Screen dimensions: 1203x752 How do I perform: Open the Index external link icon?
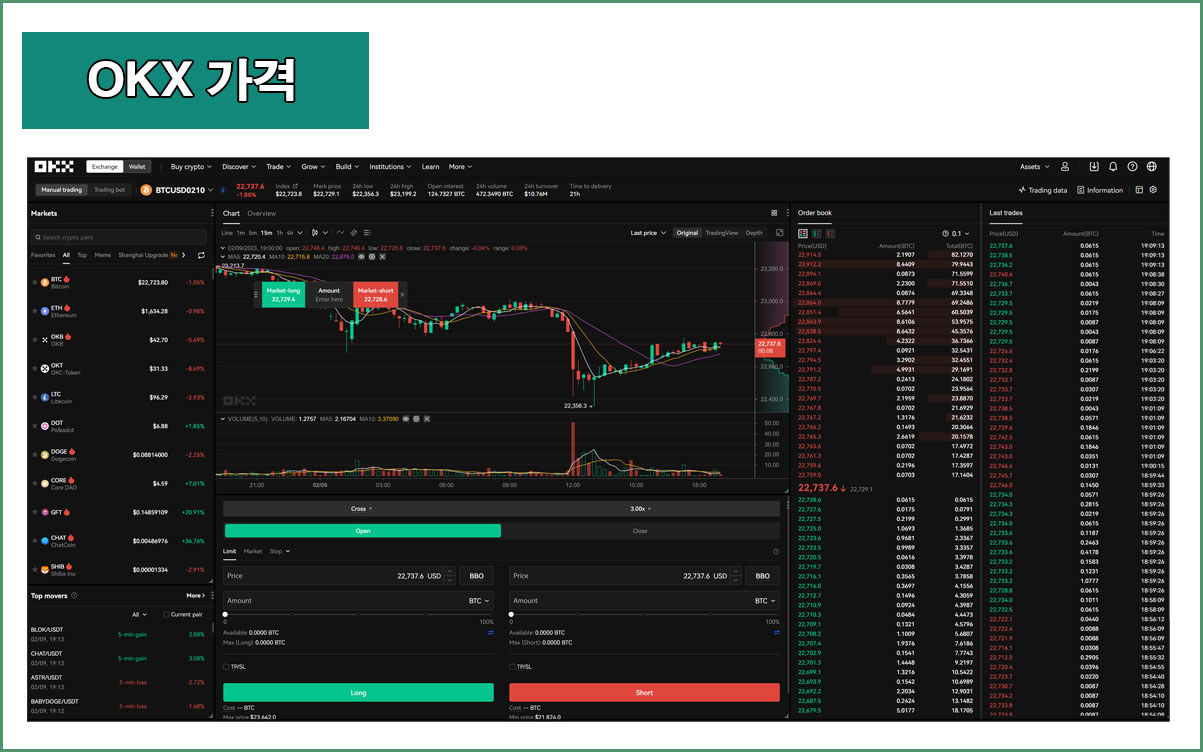pos(294,186)
